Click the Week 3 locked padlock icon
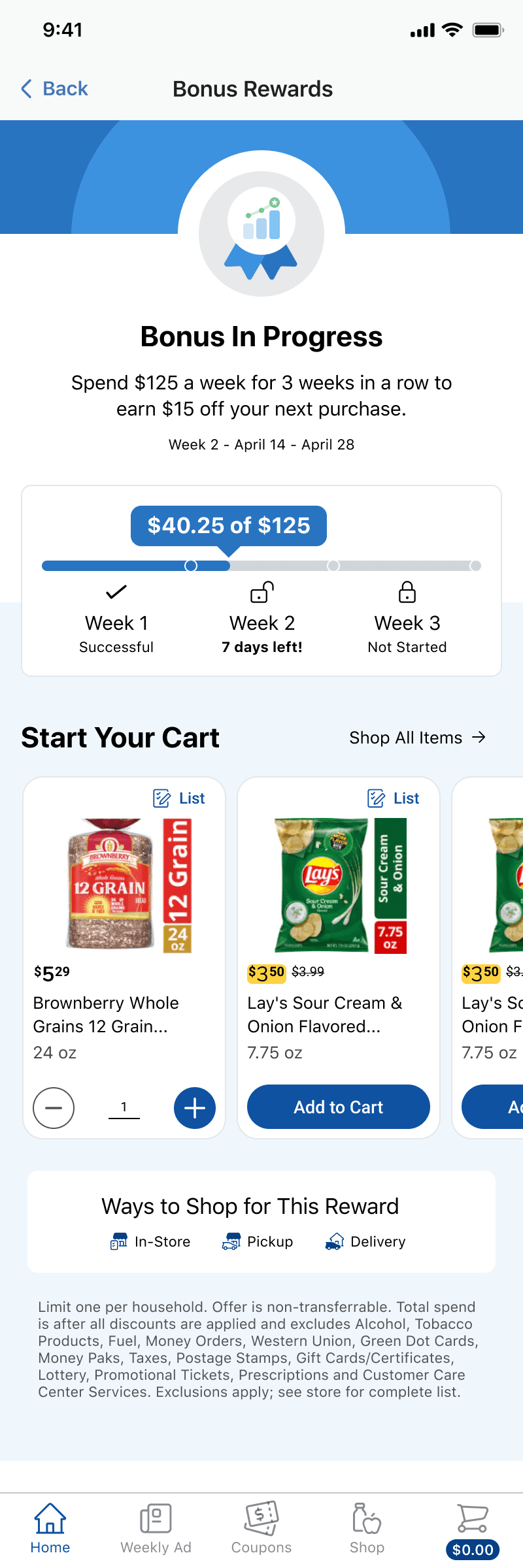The height and width of the screenshot is (1568, 523). (407, 592)
